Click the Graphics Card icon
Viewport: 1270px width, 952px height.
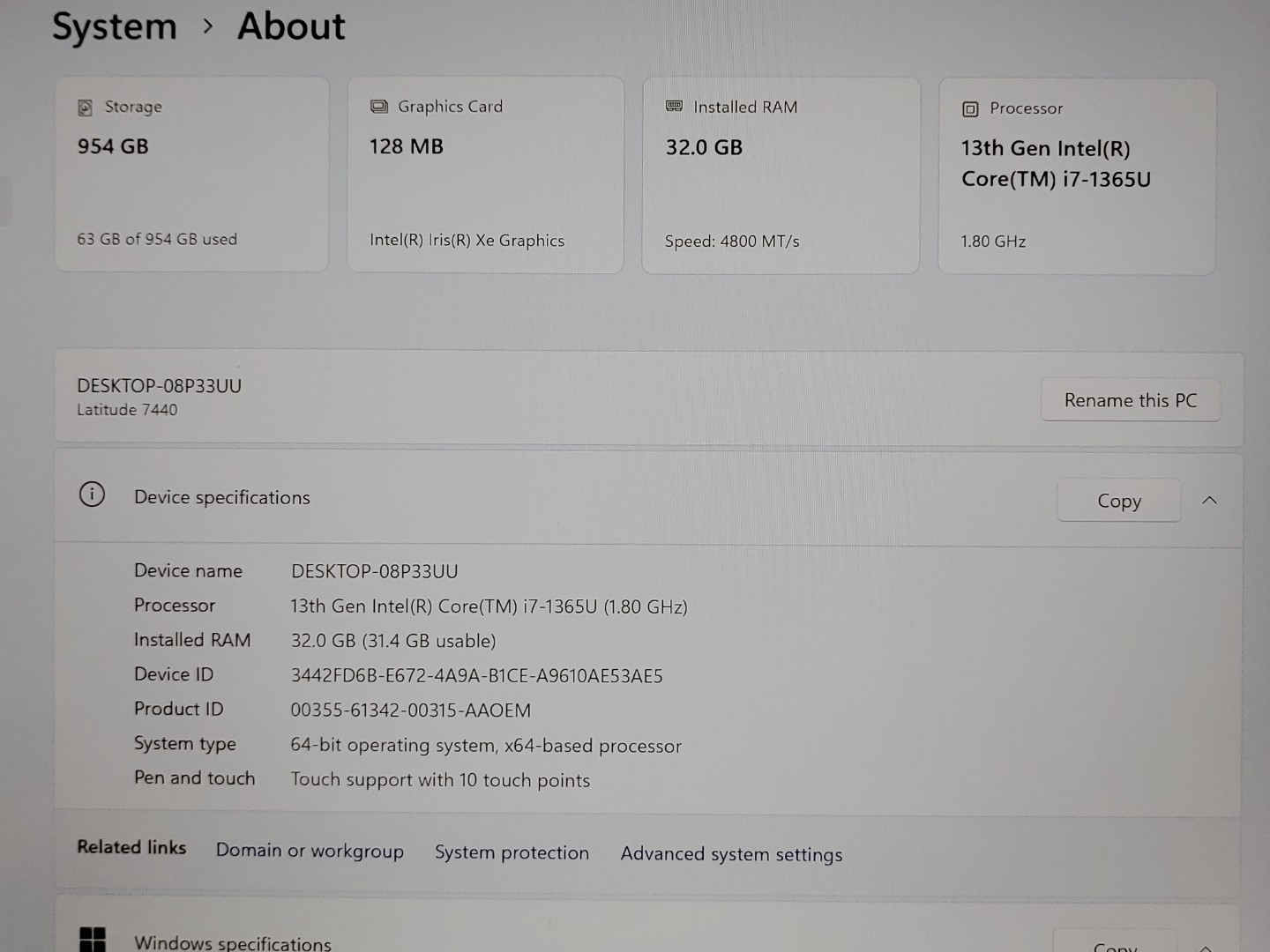tap(379, 106)
